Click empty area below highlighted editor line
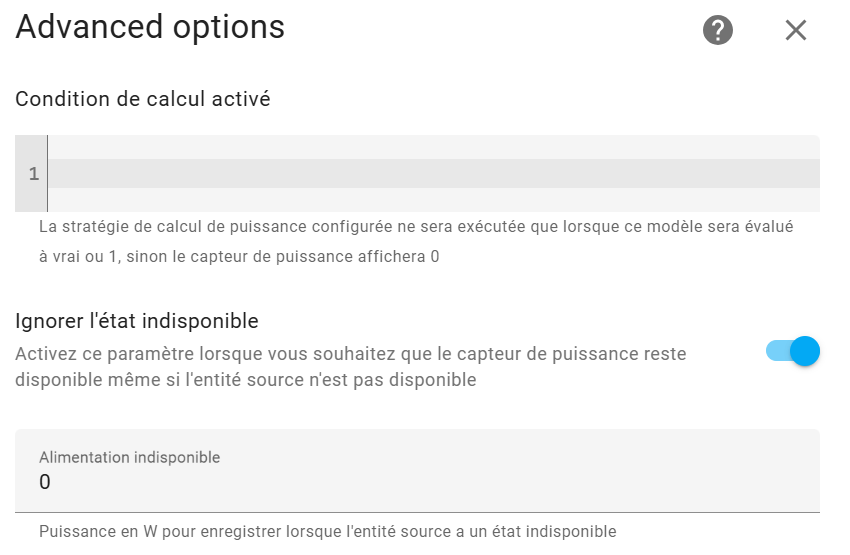 point(434,199)
